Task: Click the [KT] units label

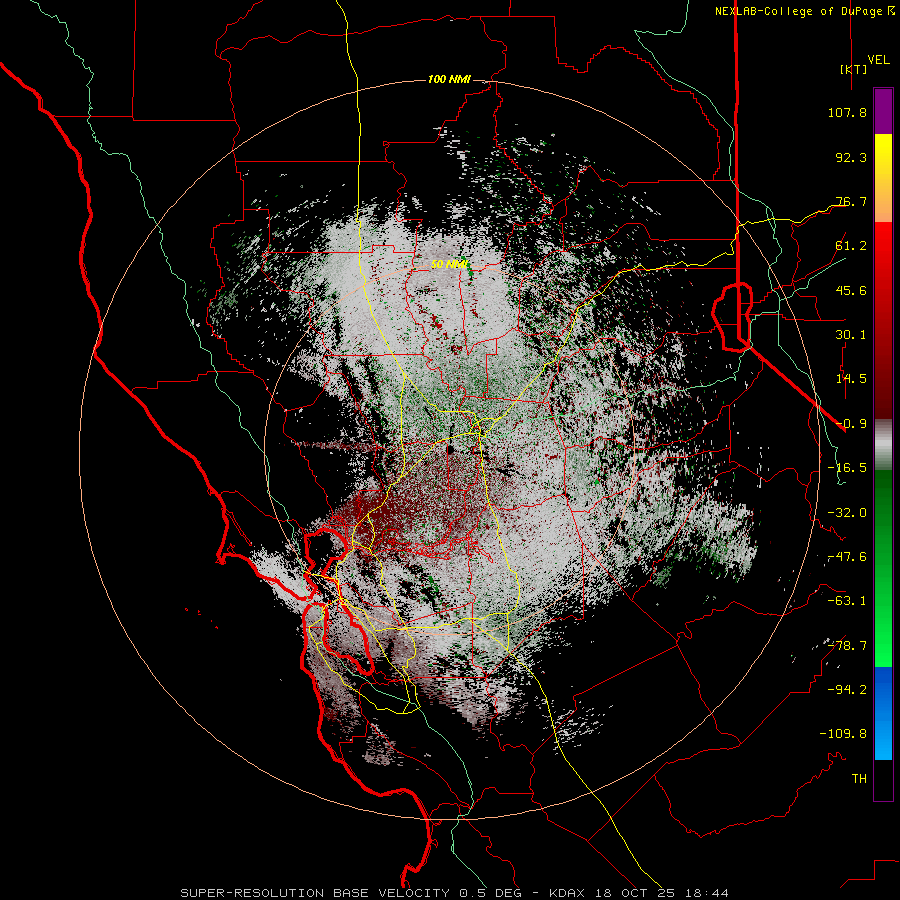Action: click(x=853, y=69)
